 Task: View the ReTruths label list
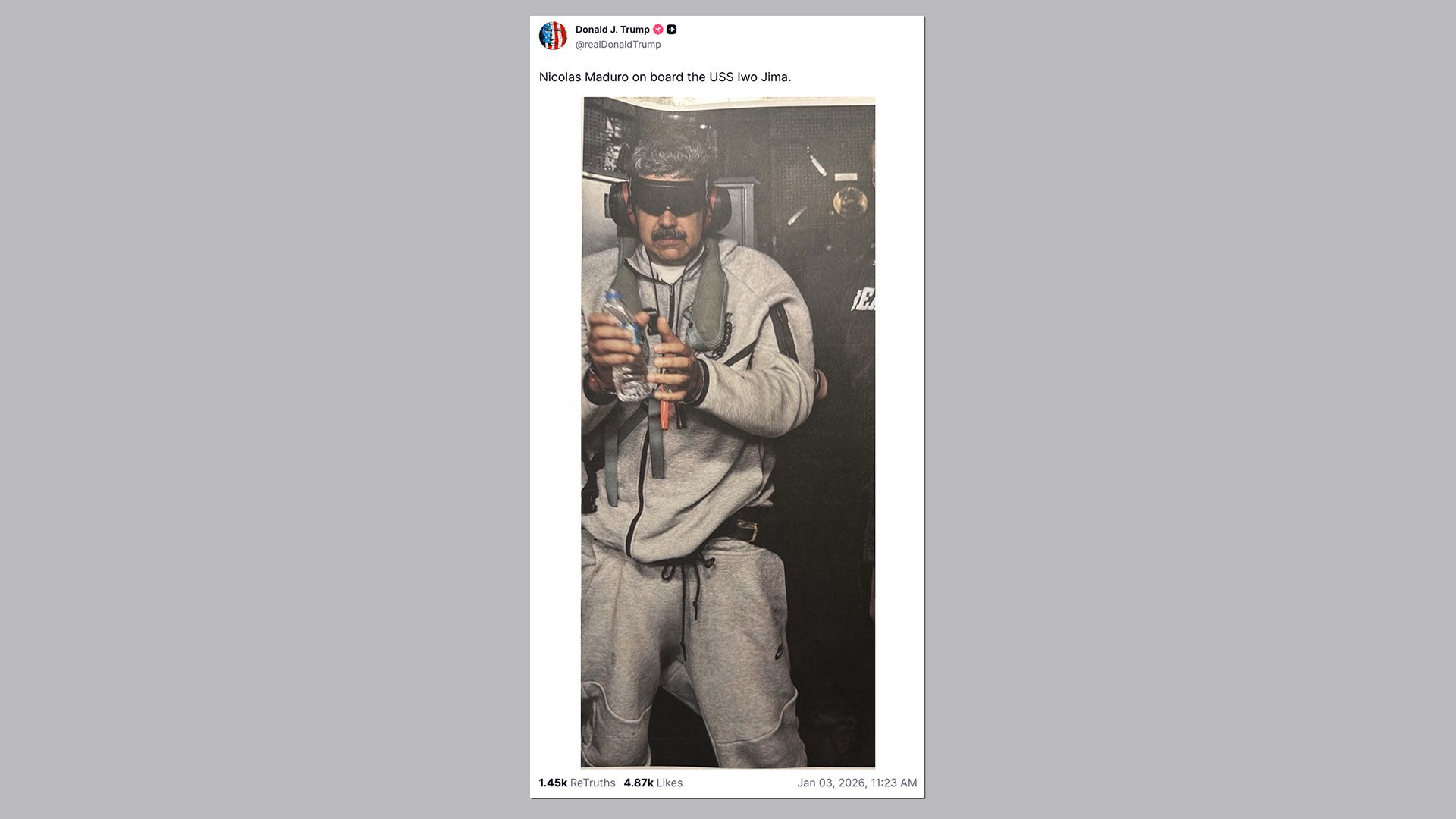click(593, 783)
